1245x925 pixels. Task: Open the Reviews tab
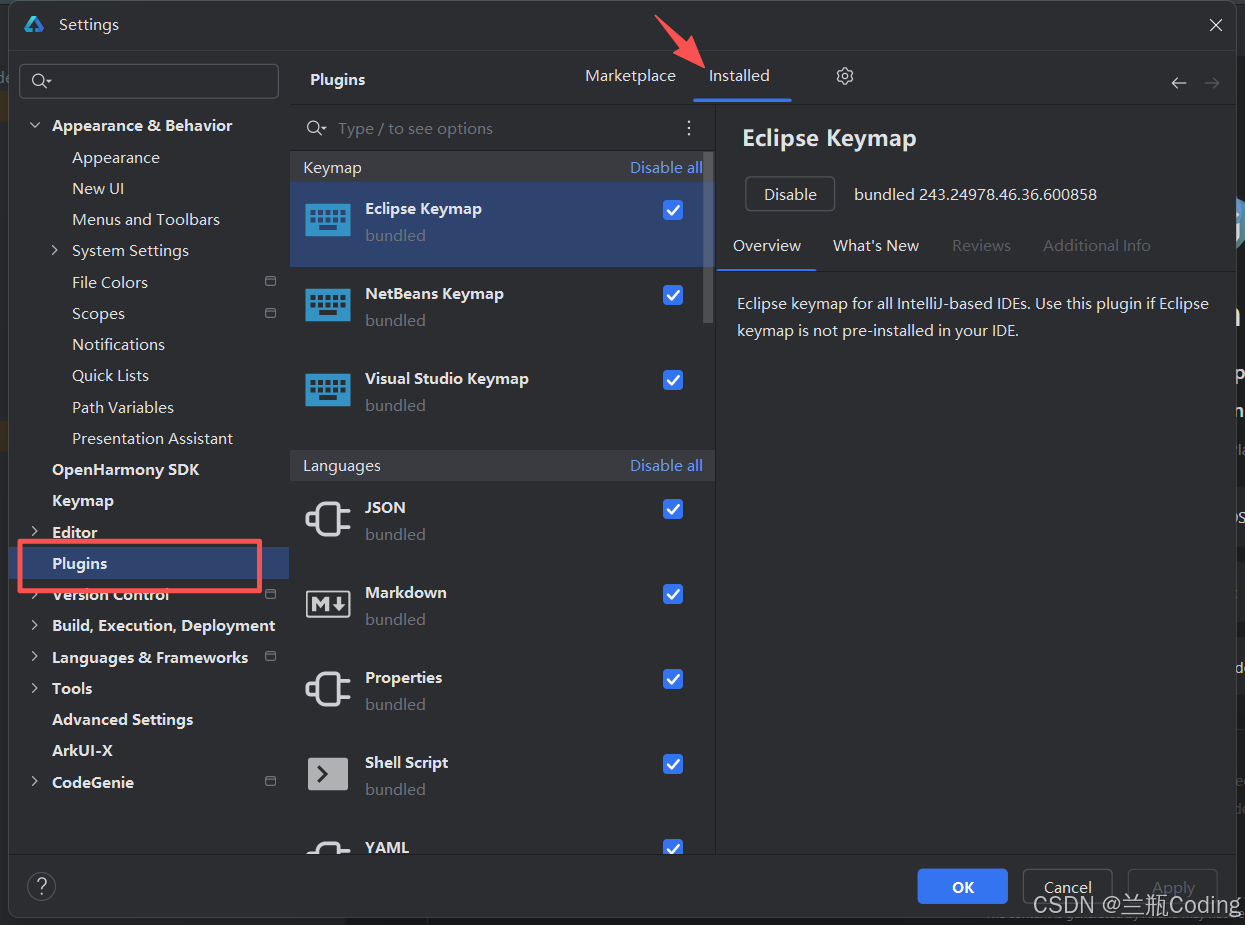981,246
